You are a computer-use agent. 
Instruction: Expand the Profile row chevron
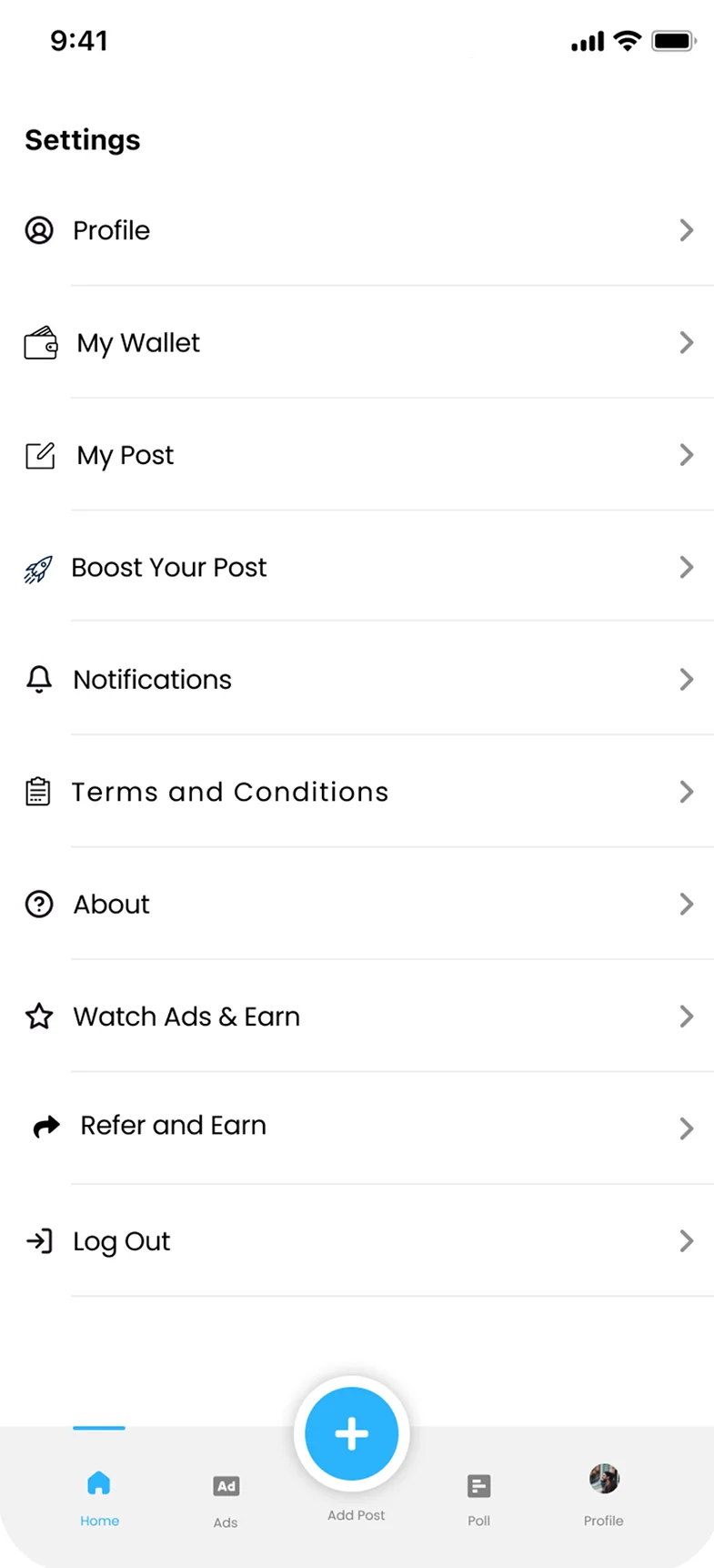(687, 230)
